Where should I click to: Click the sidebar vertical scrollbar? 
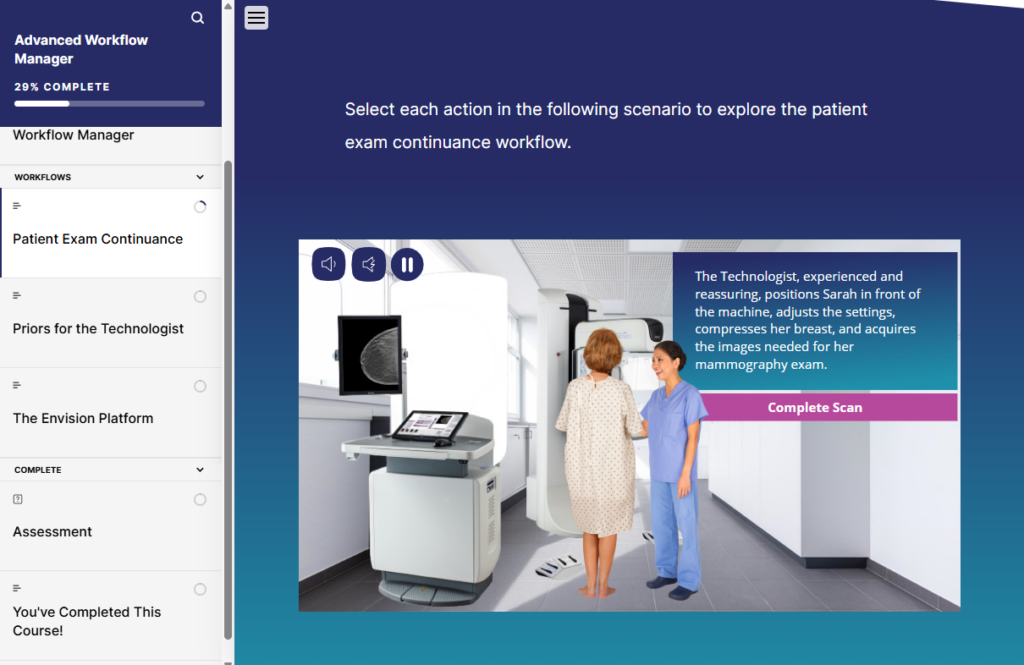click(228, 400)
